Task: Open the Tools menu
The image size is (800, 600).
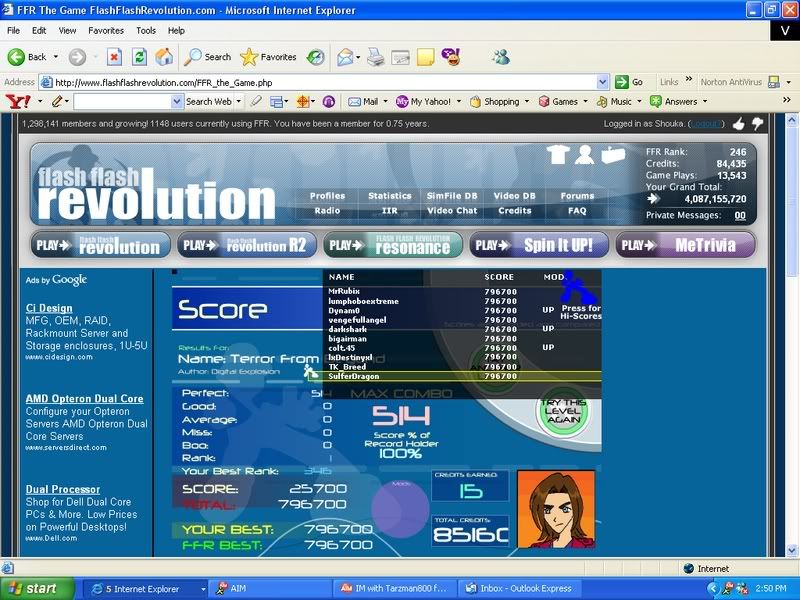Action: [146, 31]
